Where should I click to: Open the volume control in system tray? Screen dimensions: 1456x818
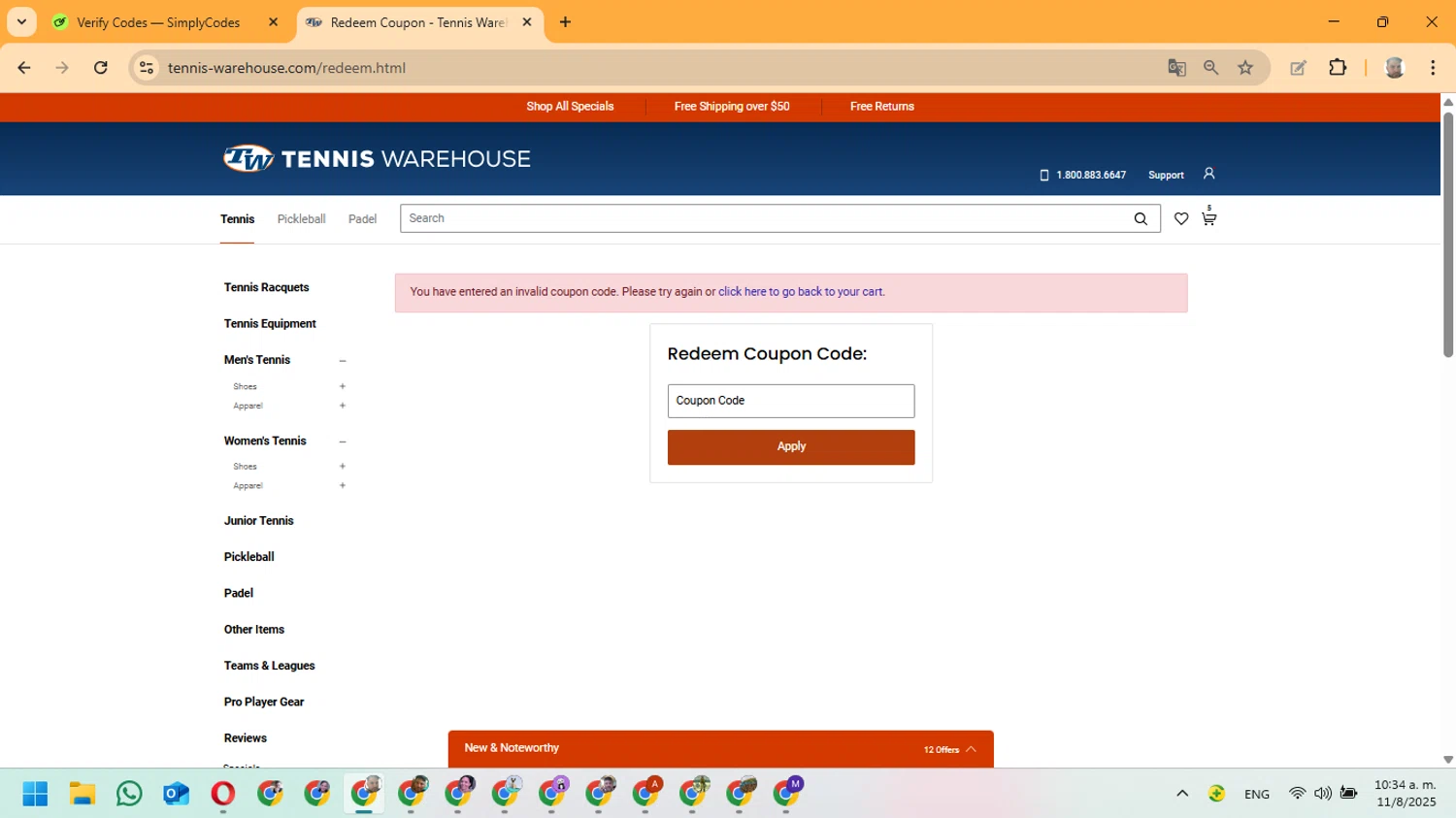point(1323,794)
